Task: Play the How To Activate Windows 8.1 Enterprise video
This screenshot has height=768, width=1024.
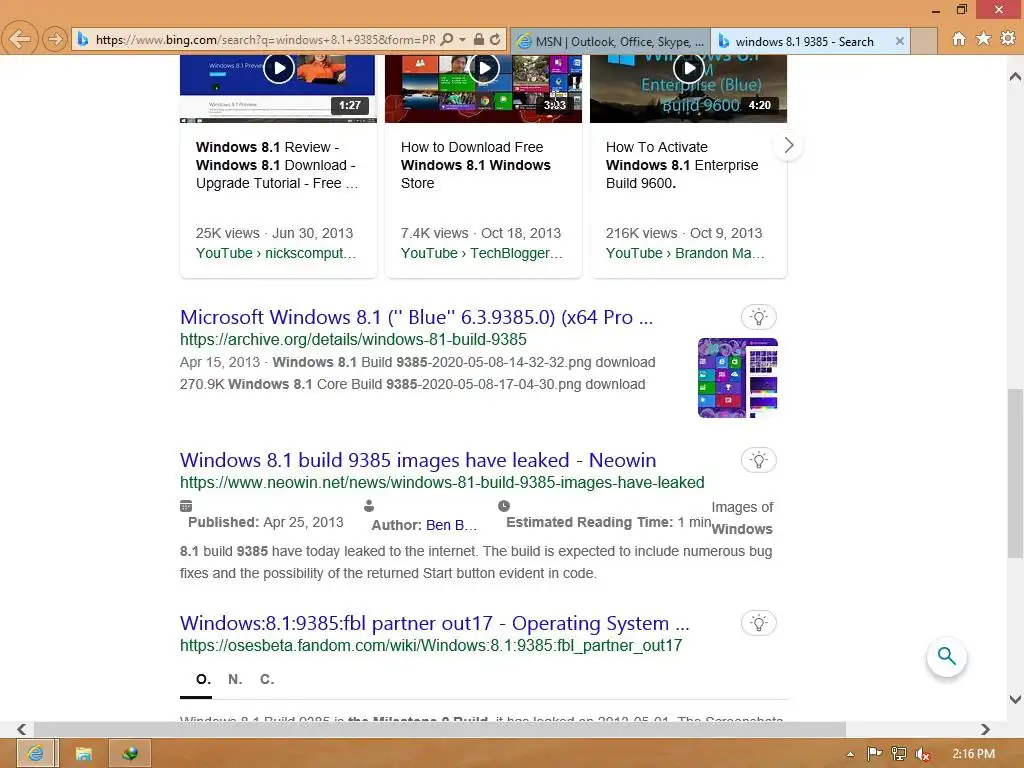Action: [689, 68]
